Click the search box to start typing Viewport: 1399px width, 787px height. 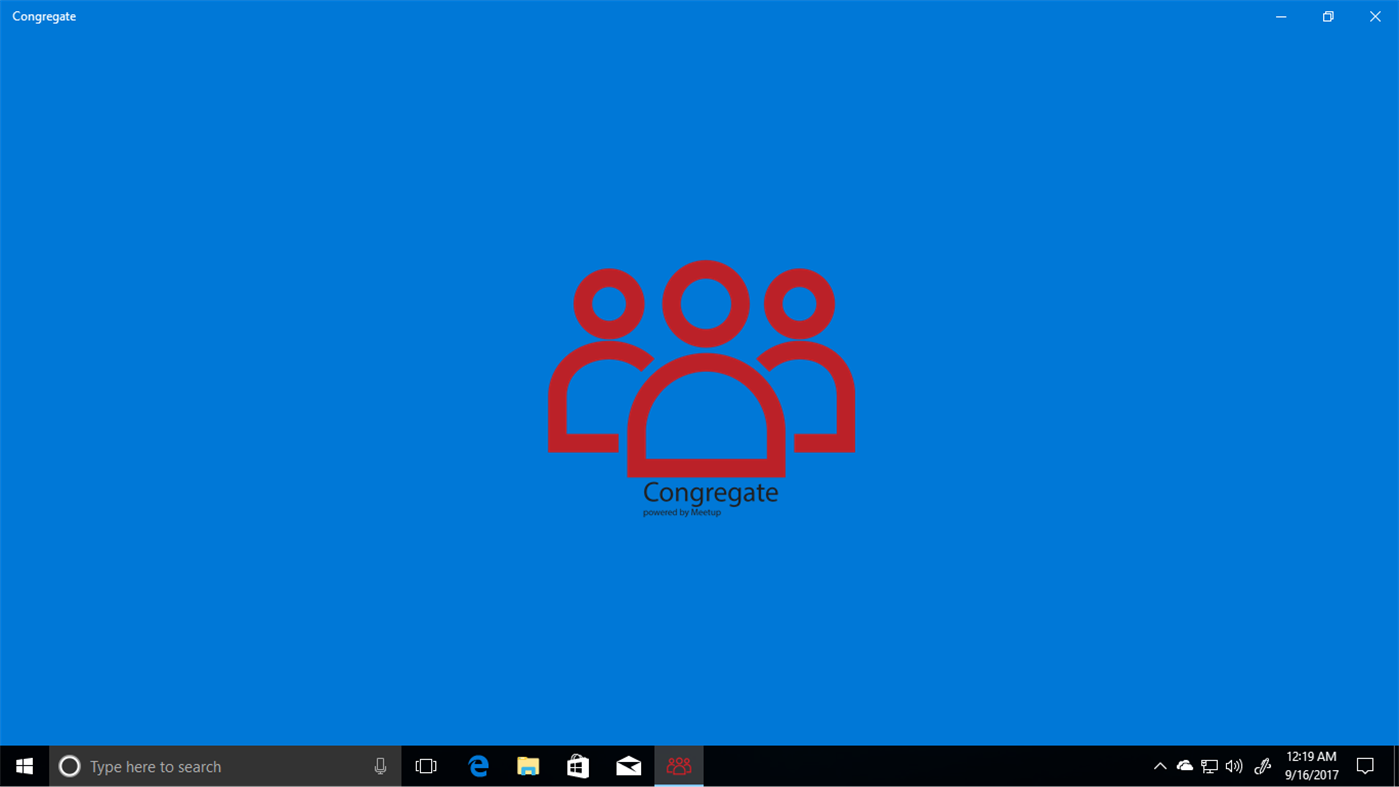(x=200, y=766)
